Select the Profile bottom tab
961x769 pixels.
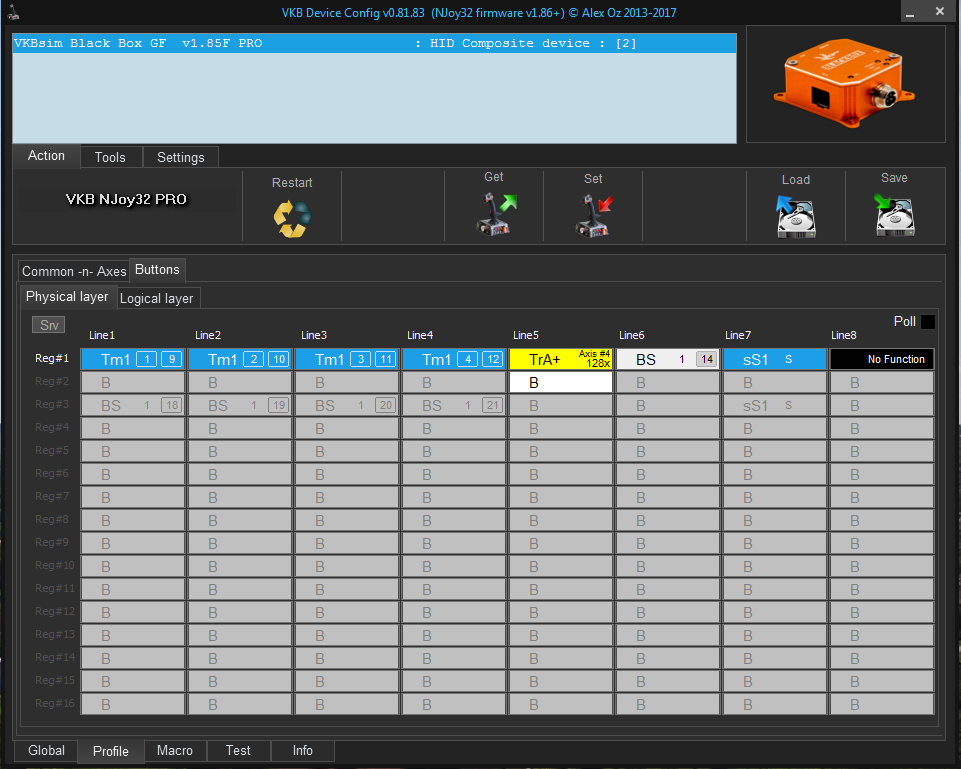coord(111,751)
